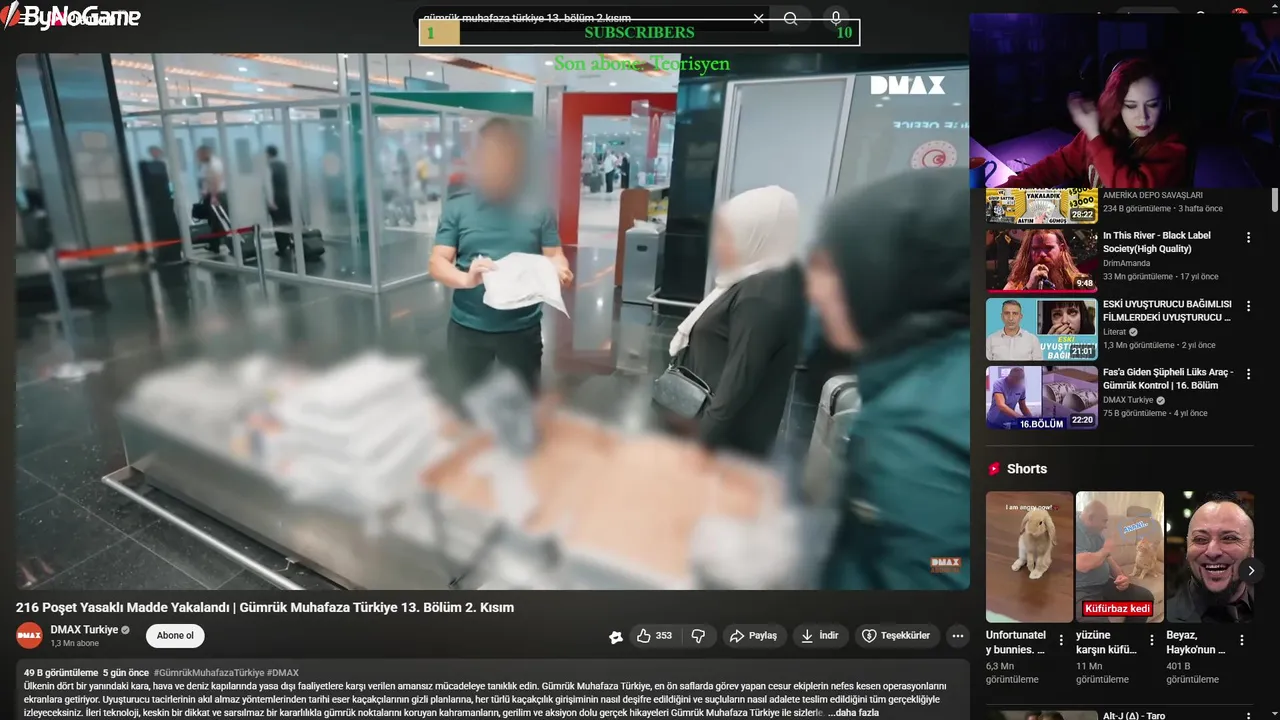
Task: Send thanks via Teşekkürler button
Action: pos(896,636)
